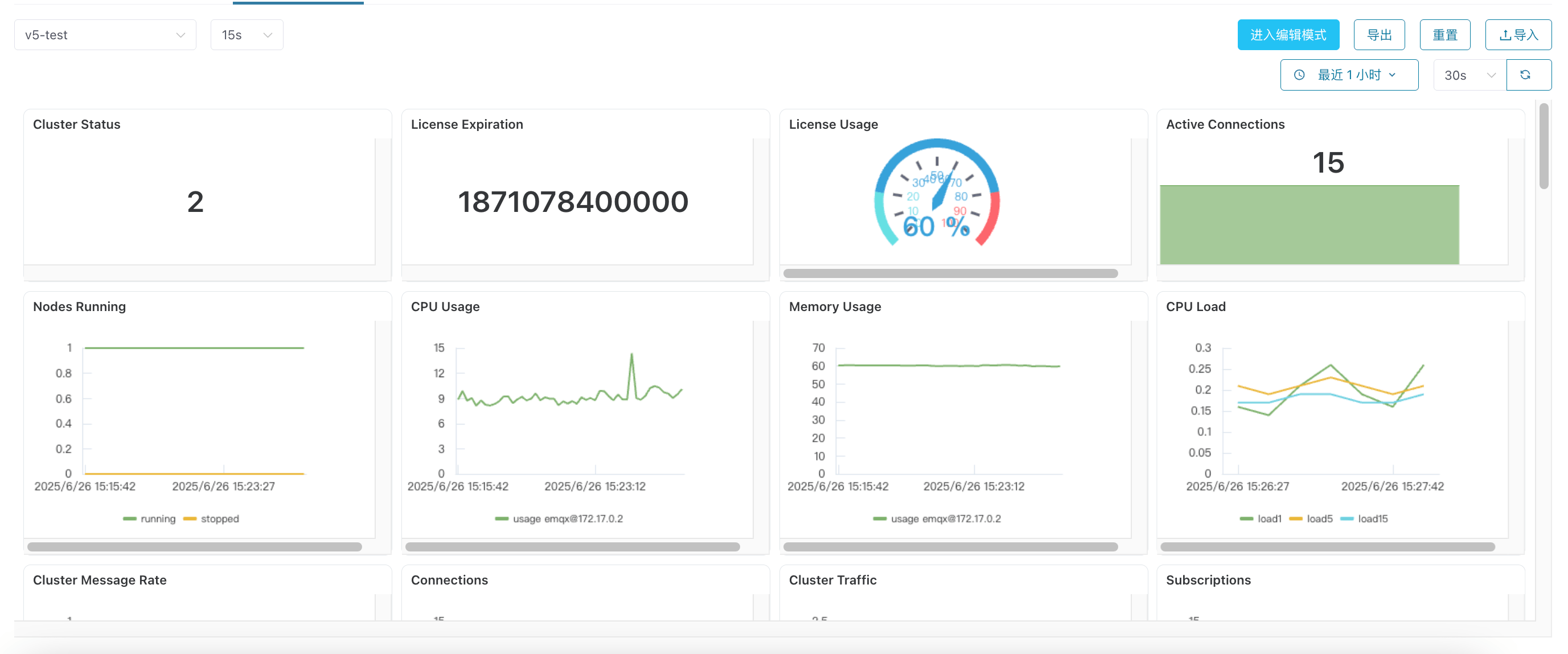
Task: Click the 重置 (Reset) button
Action: point(1444,35)
